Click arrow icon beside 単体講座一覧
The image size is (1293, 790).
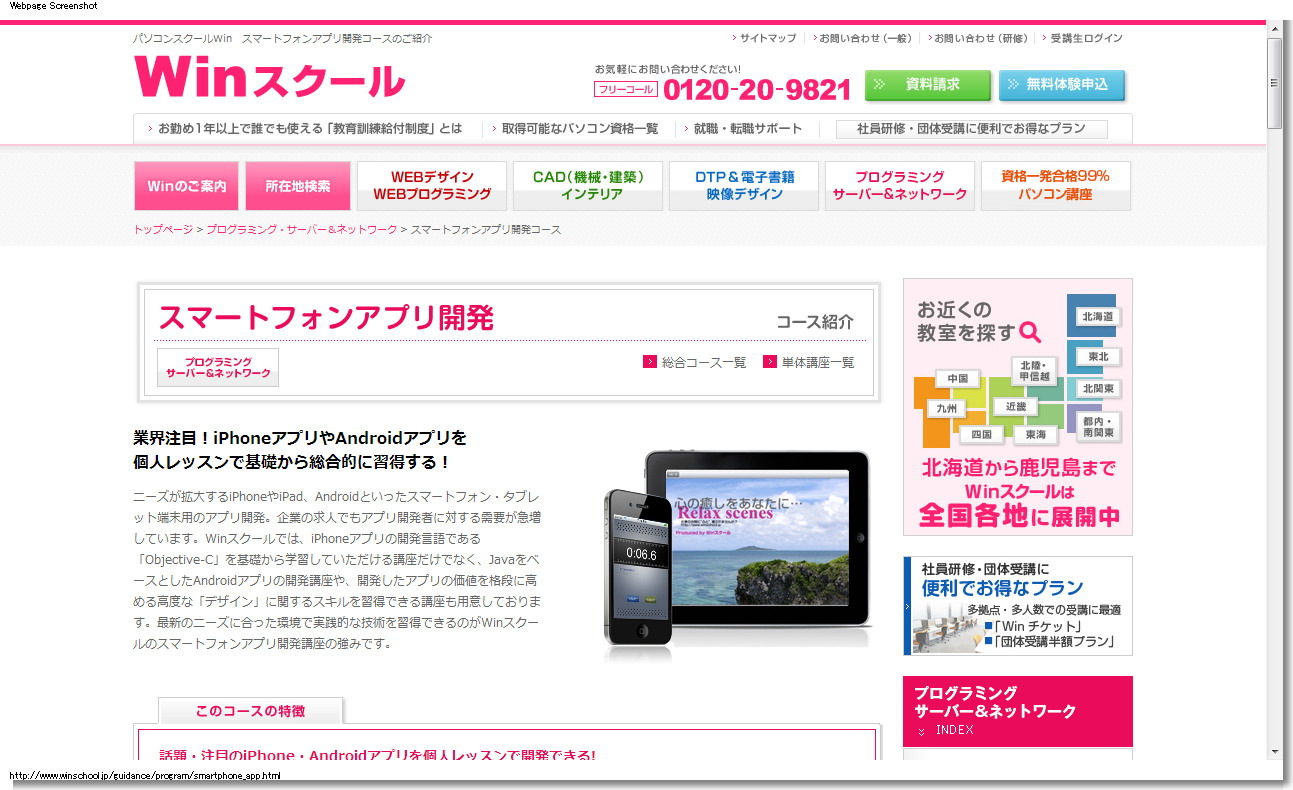[x=770, y=362]
